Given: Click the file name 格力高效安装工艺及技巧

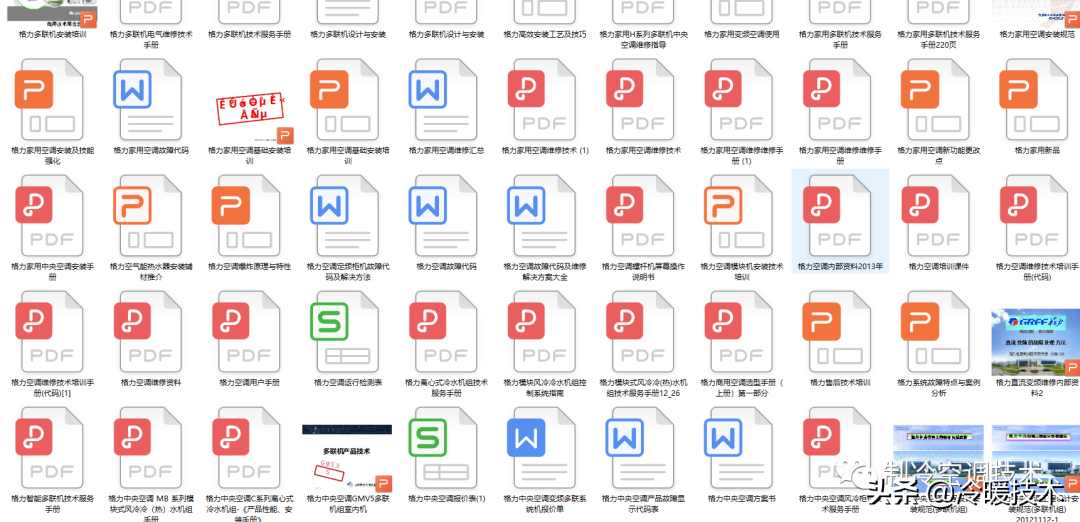Looking at the screenshot, I should [545, 34].
